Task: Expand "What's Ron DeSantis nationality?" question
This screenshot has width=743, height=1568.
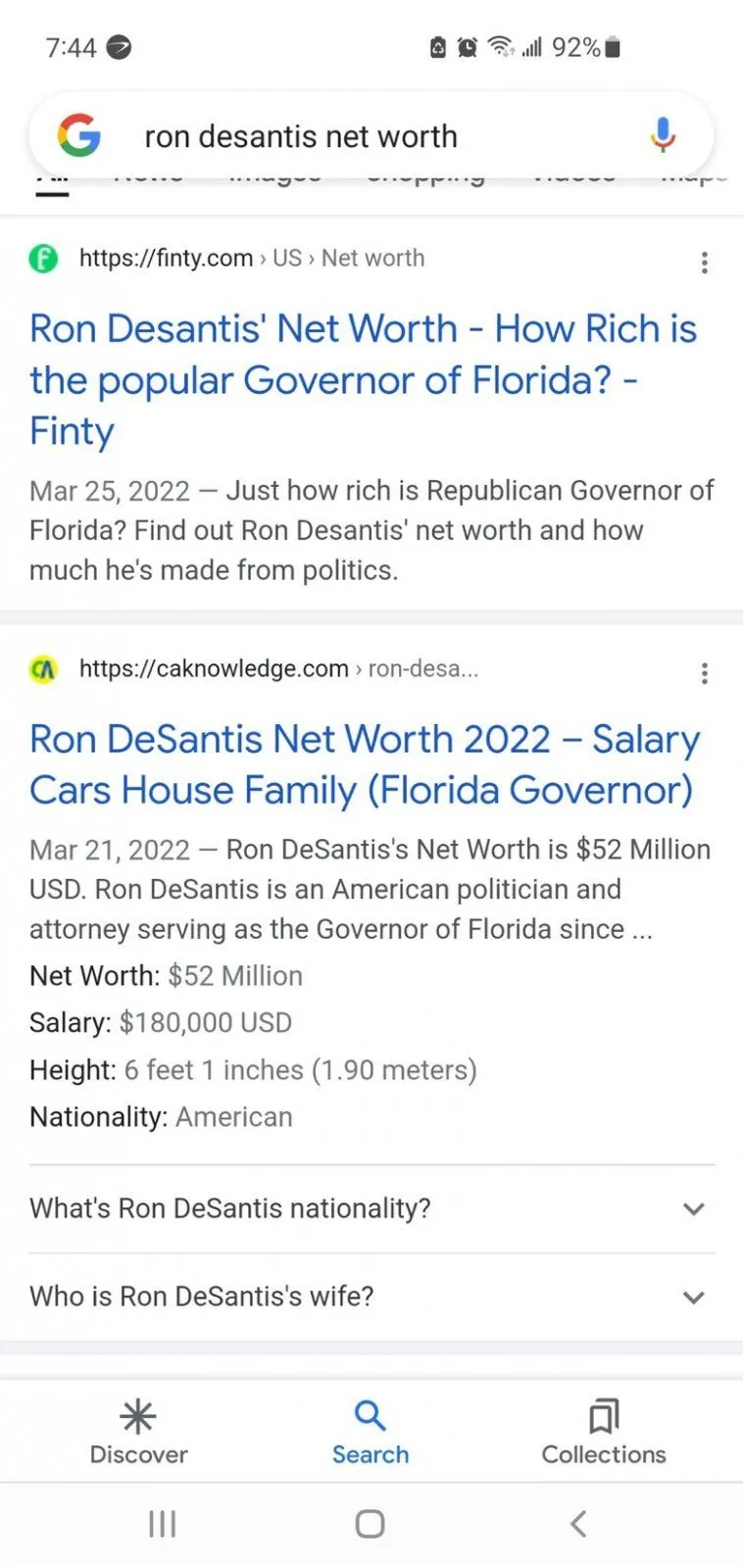Action: [x=371, y=1208]
